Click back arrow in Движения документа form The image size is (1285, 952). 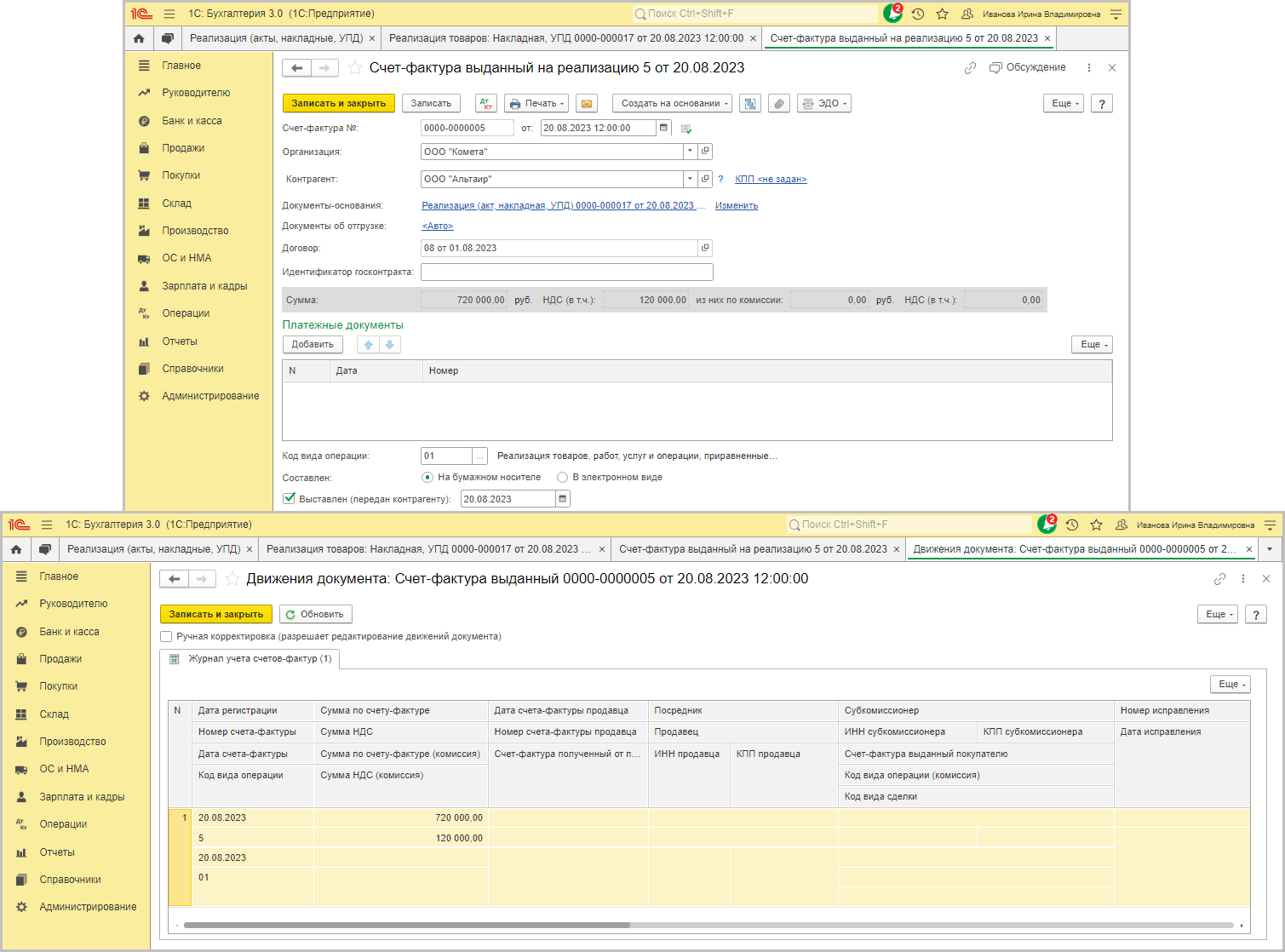pyautogui.click(x=174, y=579)
